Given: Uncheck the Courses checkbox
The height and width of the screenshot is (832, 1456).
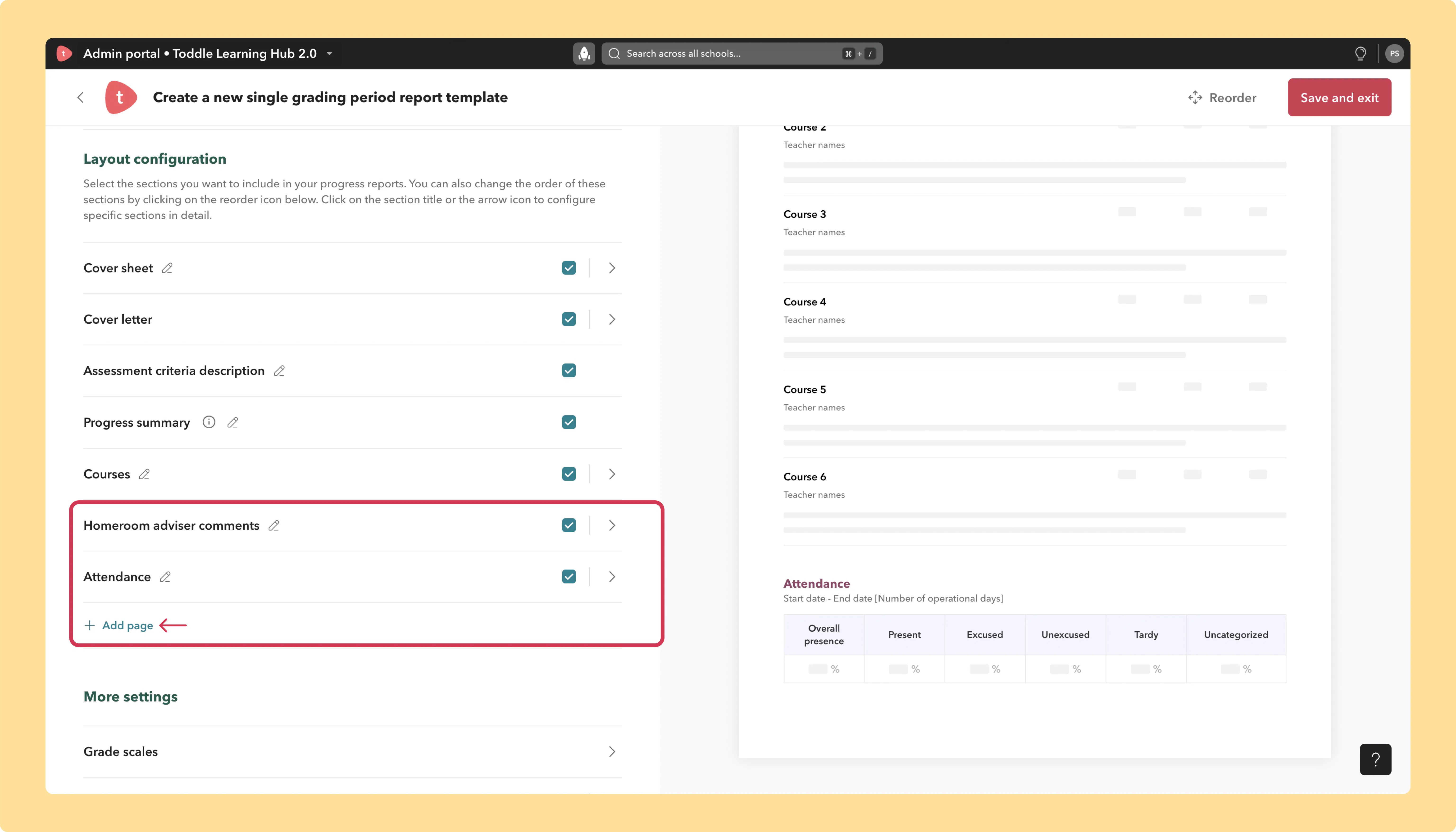Looking at the screenshot, I should click(x=569, y=474).
